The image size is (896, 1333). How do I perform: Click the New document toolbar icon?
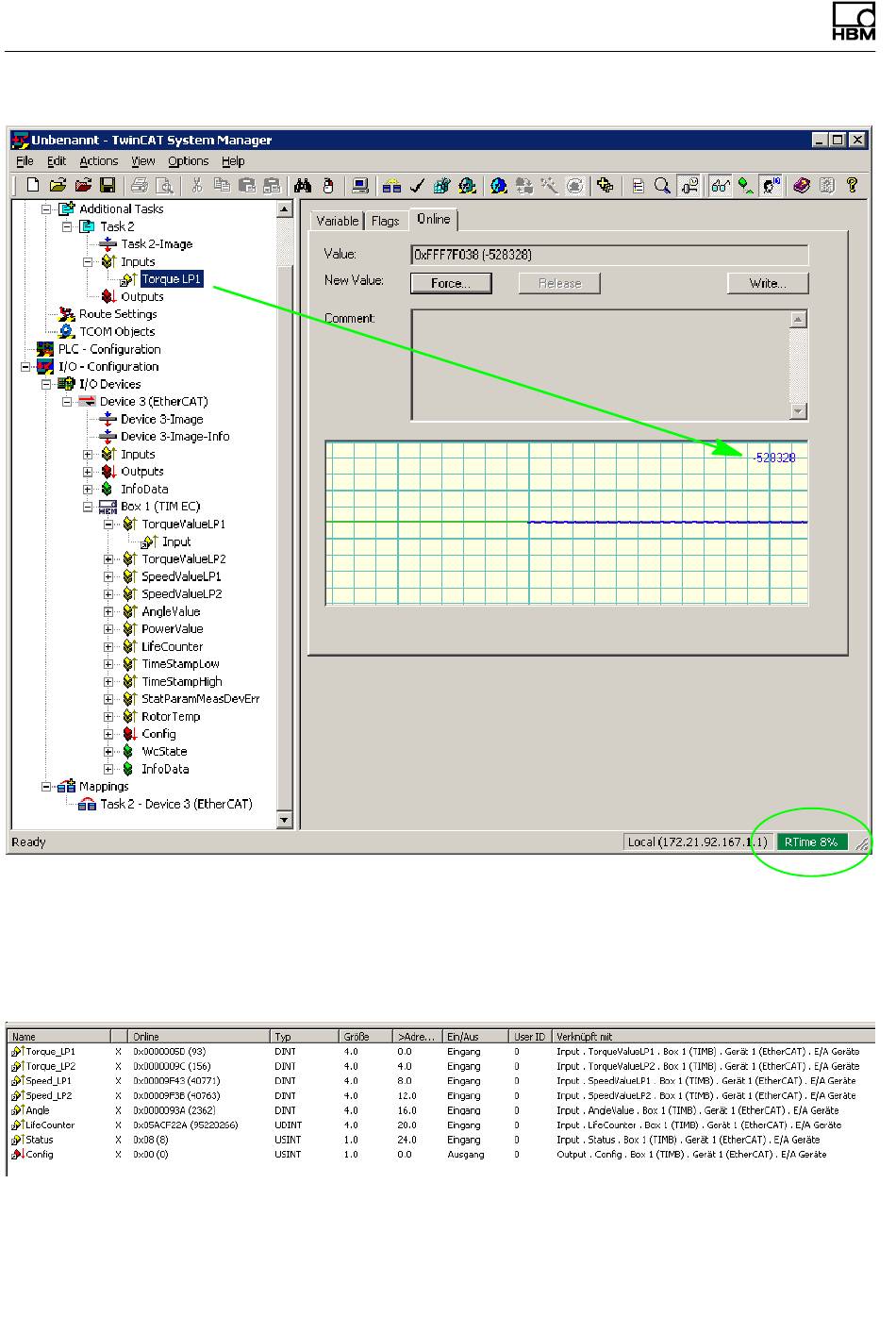pyautogui.click(x=32, y=186)
